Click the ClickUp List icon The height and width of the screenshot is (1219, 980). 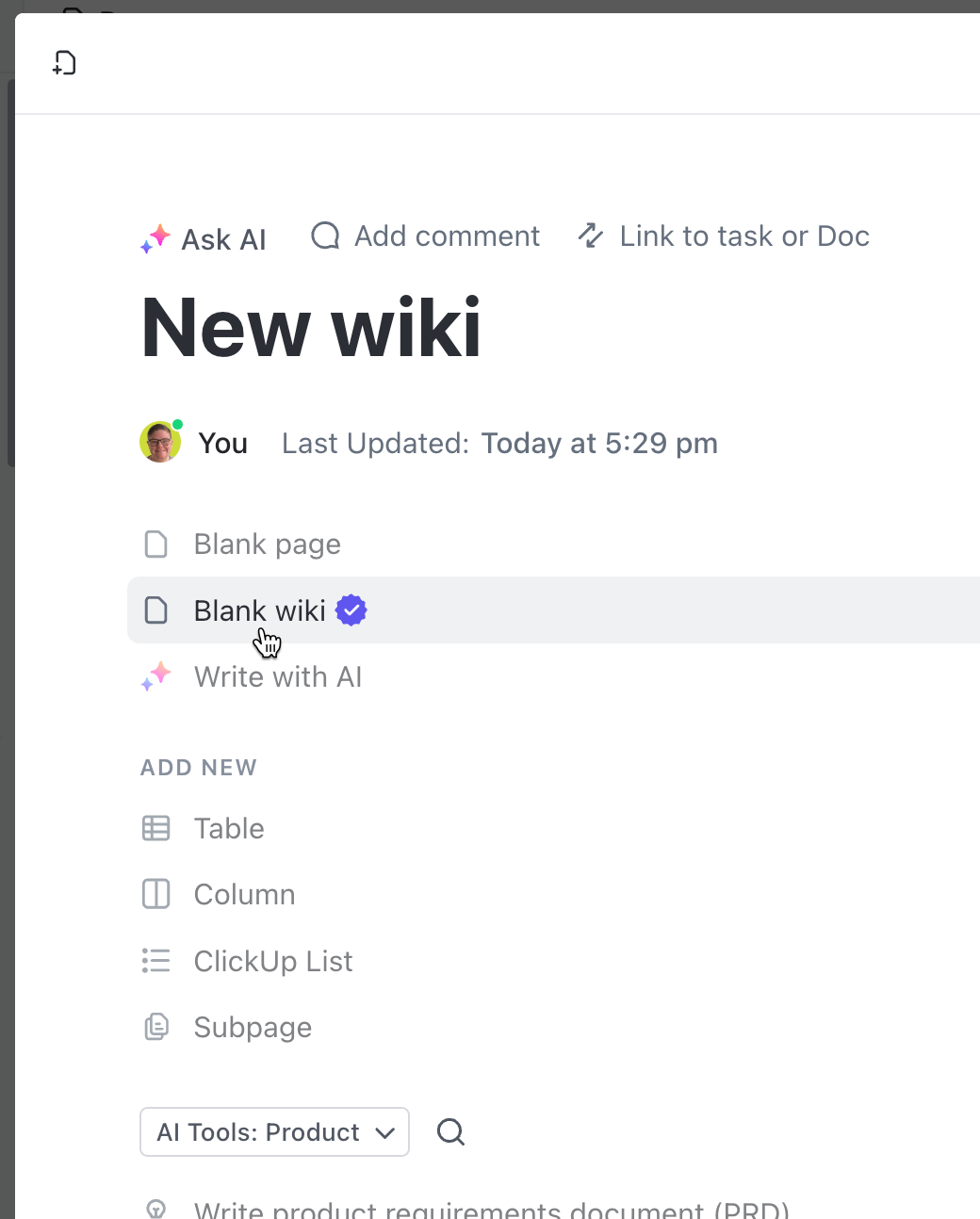click(156, 961)
